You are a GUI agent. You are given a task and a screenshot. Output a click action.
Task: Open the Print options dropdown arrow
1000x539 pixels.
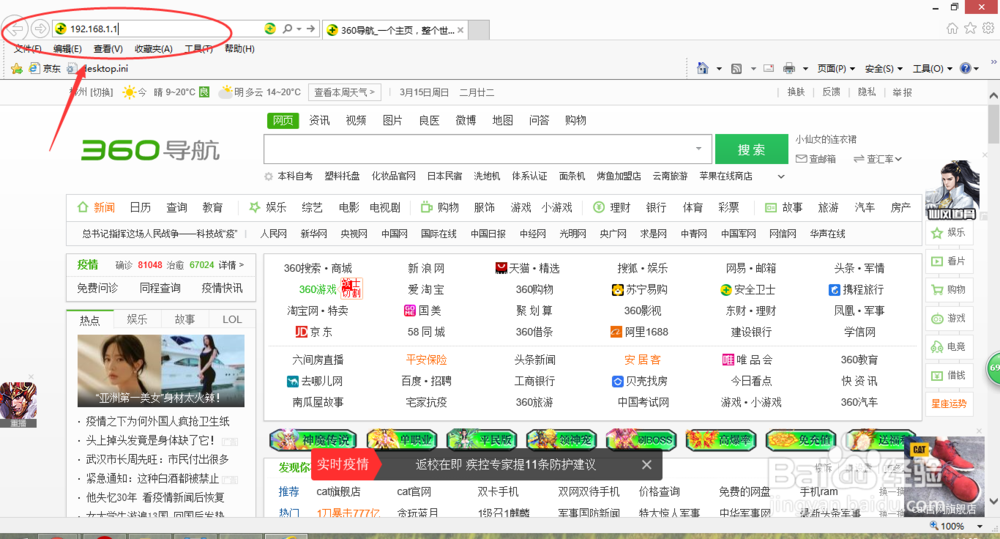pos(805,68)
